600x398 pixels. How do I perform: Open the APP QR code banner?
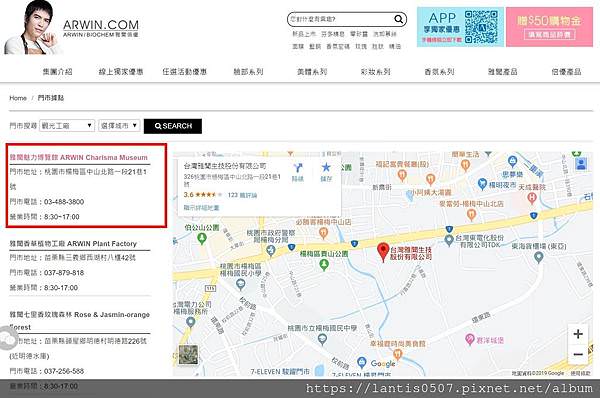pos(460,27)
